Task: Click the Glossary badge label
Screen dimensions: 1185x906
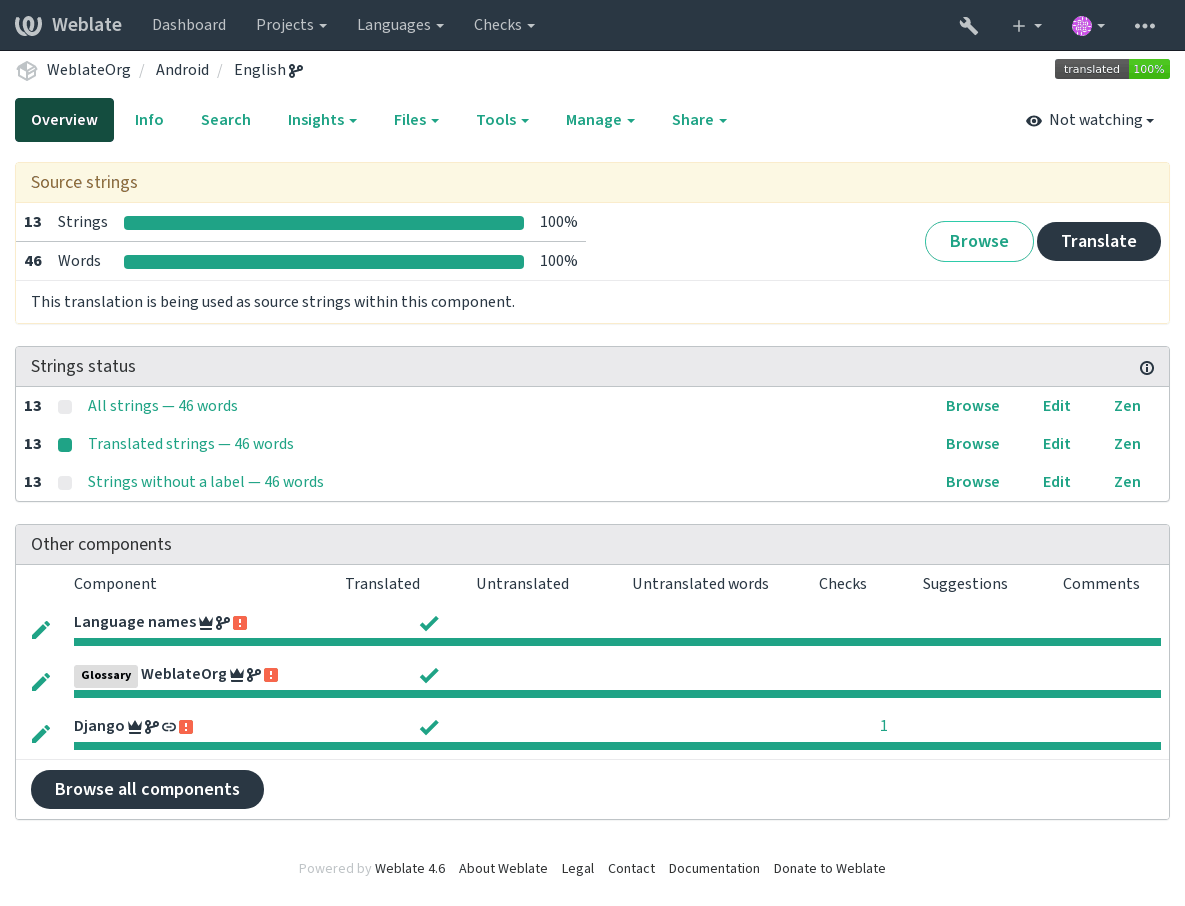Action: coord(106,676)
